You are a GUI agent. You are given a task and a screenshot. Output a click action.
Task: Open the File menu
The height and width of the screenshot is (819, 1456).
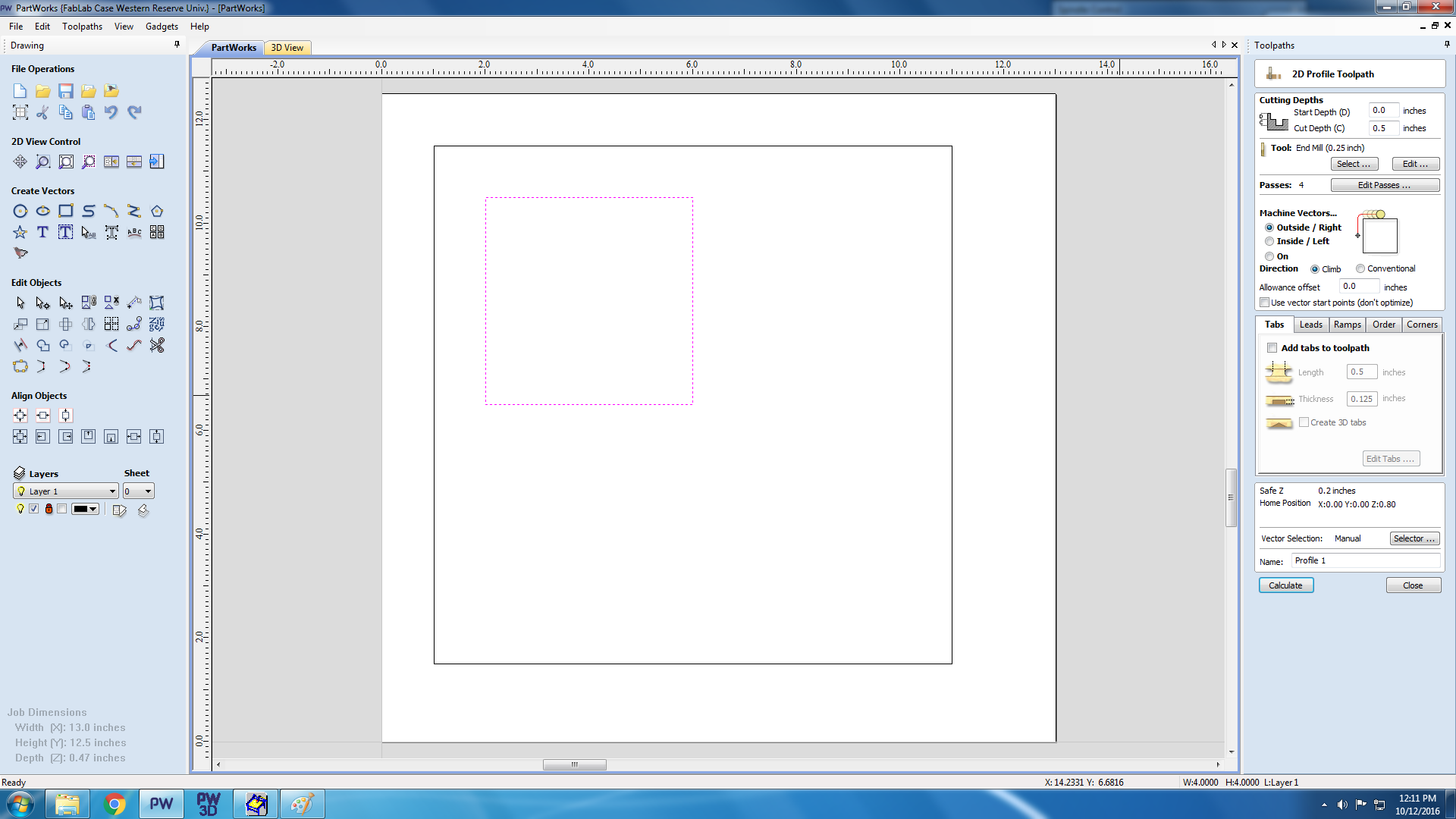pos(16,27)
